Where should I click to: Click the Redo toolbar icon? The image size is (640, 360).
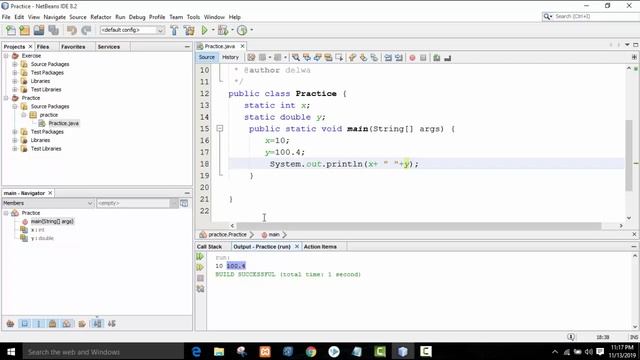tap(86, 30)
